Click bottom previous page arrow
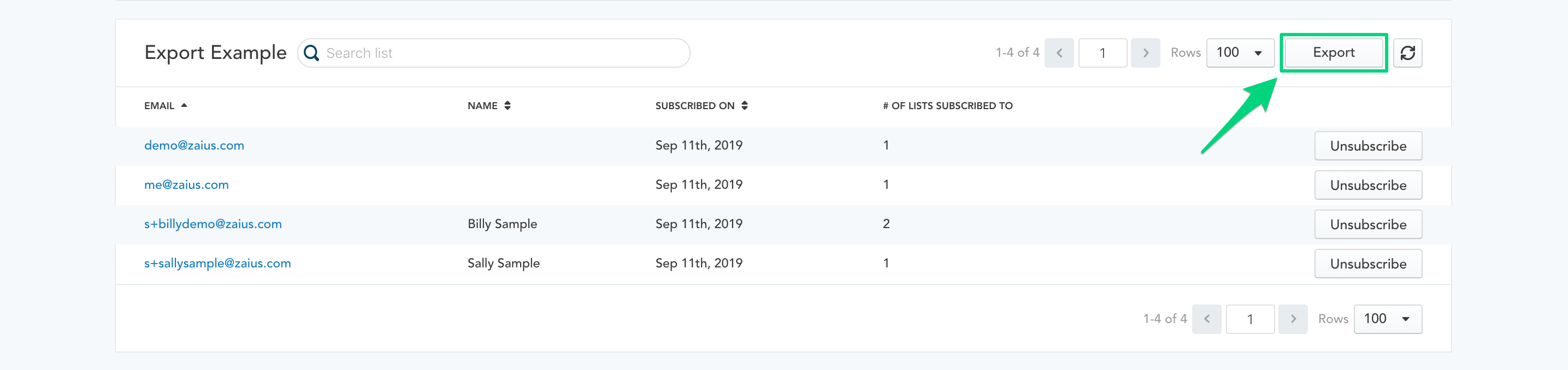 (x=1207, y=319)
